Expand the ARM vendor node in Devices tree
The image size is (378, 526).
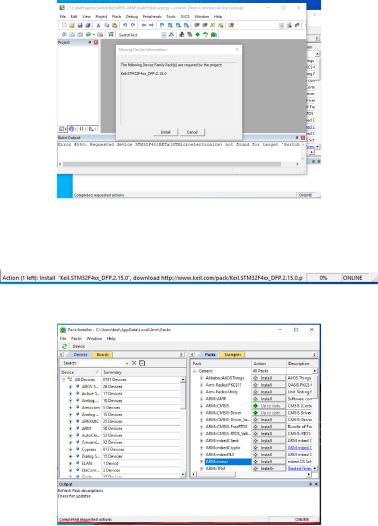[70, 428]
